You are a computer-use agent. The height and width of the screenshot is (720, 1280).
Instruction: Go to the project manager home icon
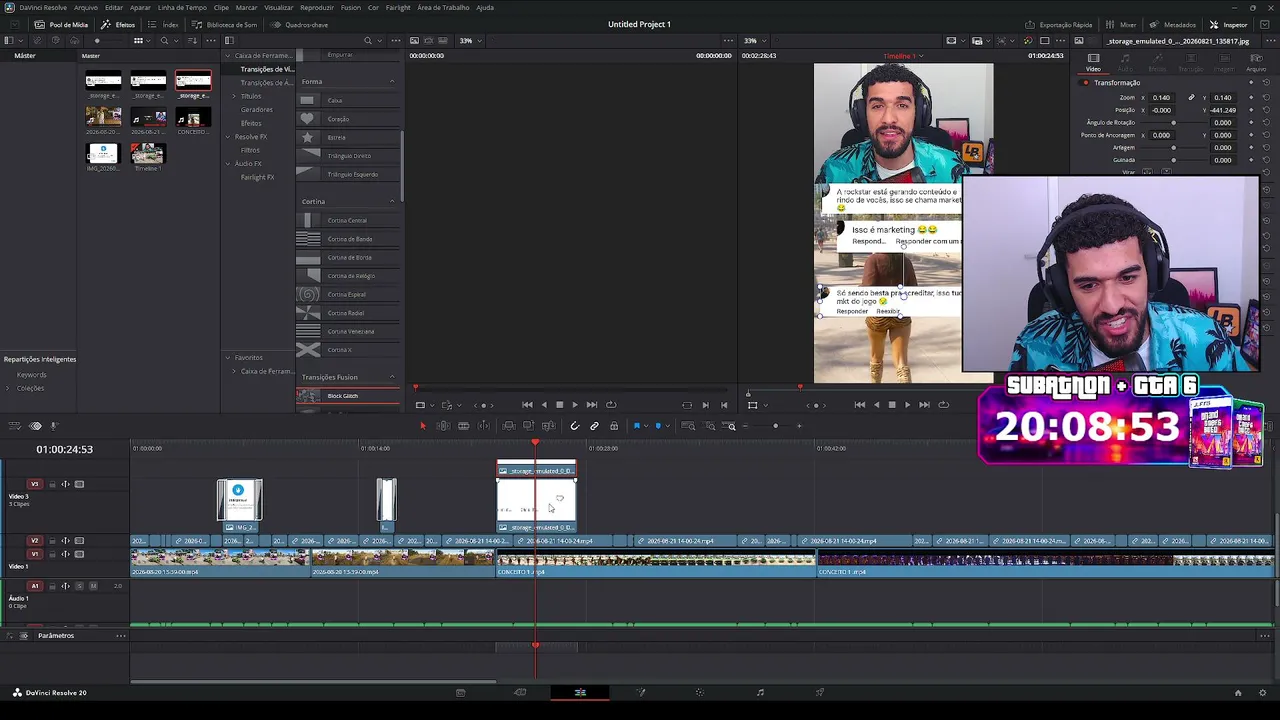1237,692
